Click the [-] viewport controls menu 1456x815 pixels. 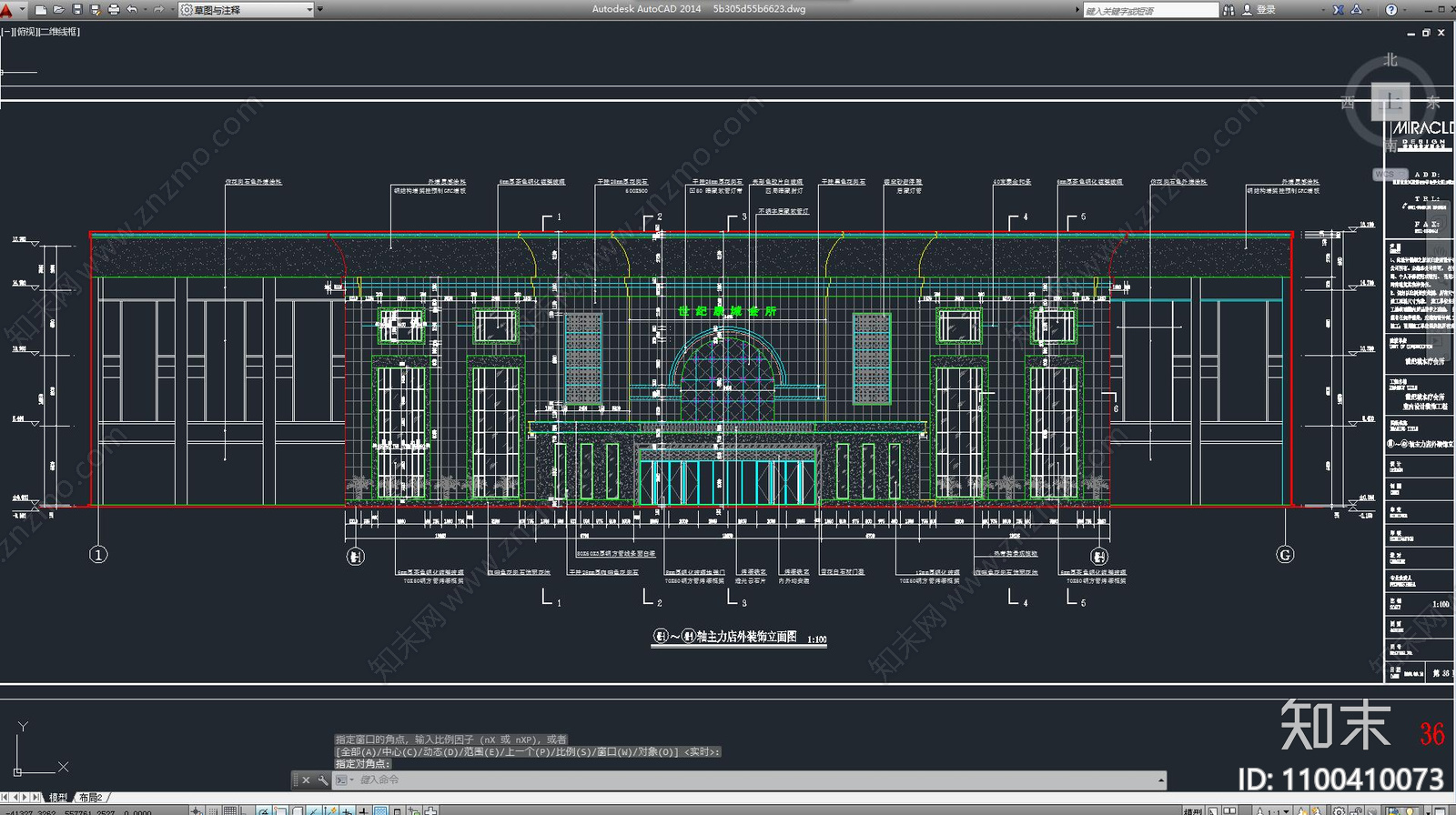coord(6,32)
